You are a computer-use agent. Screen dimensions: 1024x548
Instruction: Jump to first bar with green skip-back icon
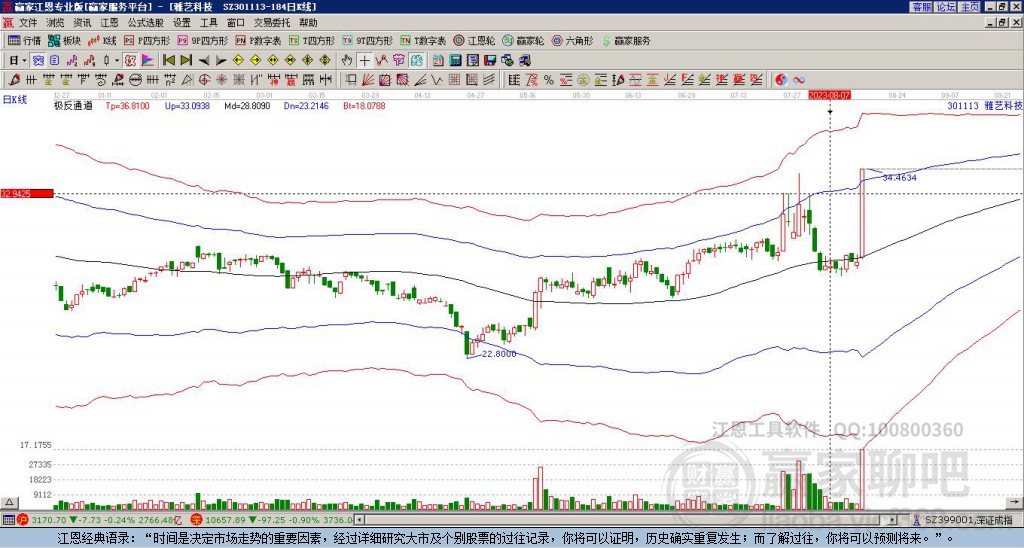coord(168,60)
